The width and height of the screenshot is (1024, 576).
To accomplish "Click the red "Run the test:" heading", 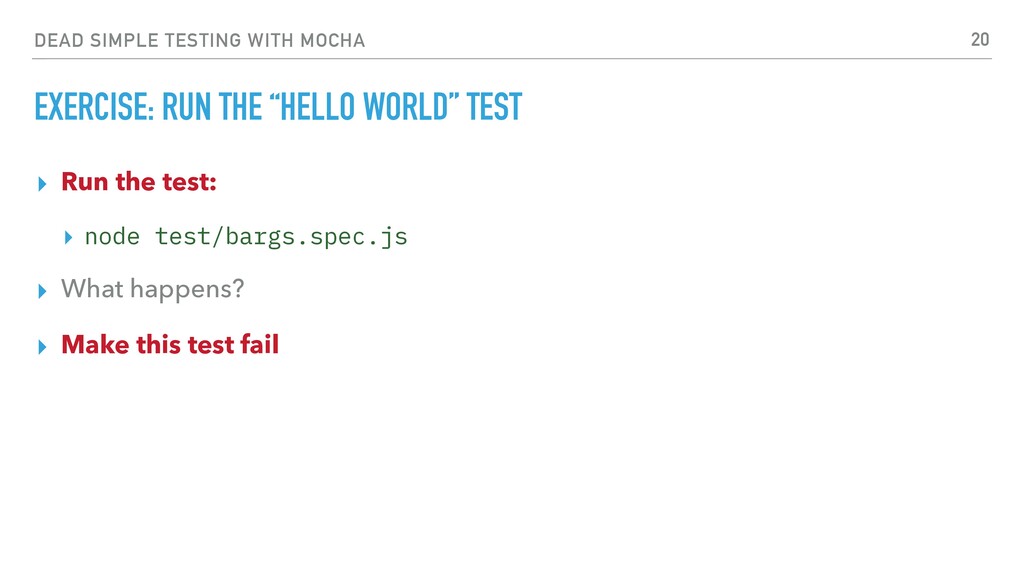I will click(138, 182).
